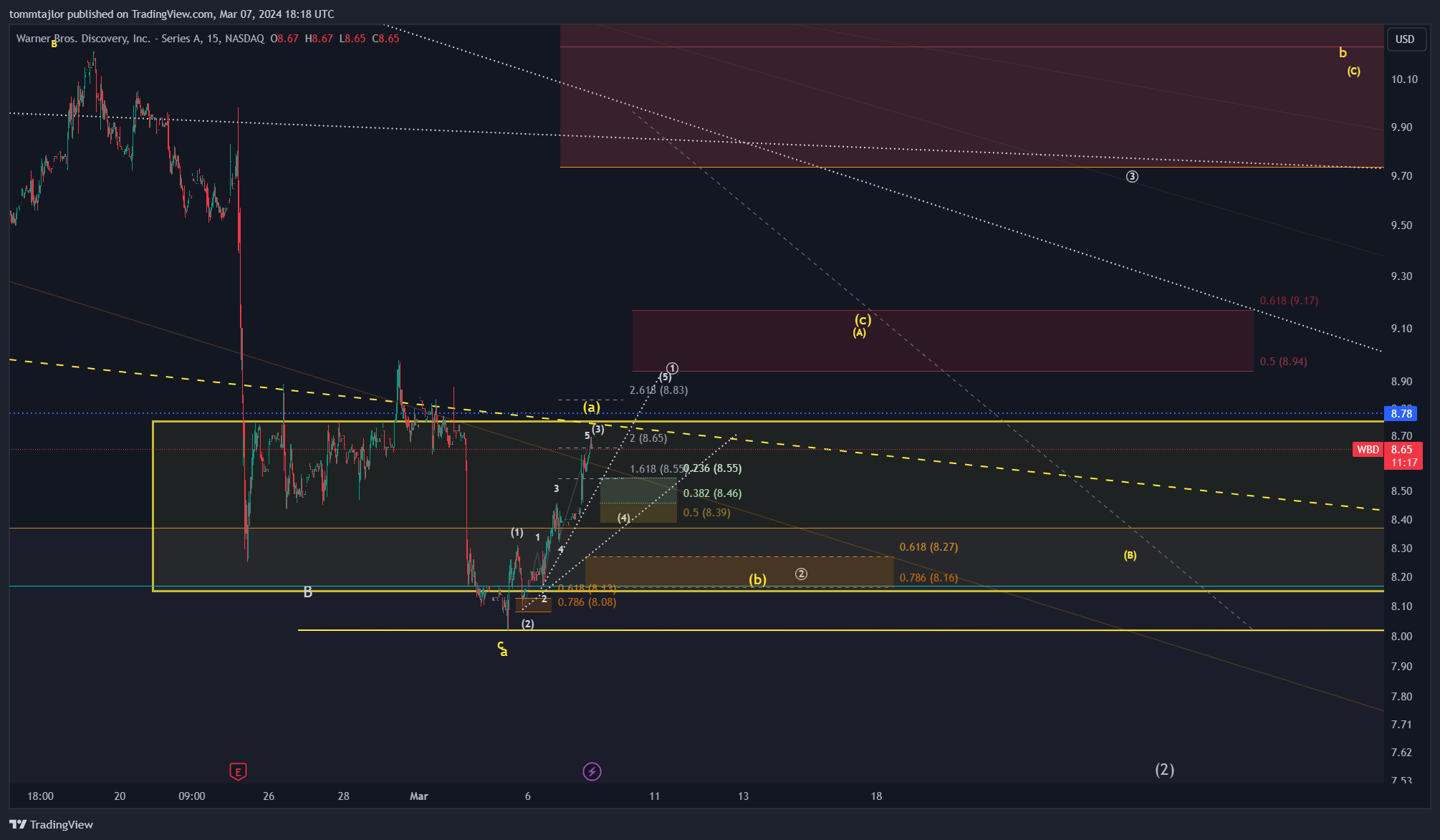This screenshot has width=1440, height=840.
Task: Click the 8.00 price axis value
Action: pos(1401,637)
